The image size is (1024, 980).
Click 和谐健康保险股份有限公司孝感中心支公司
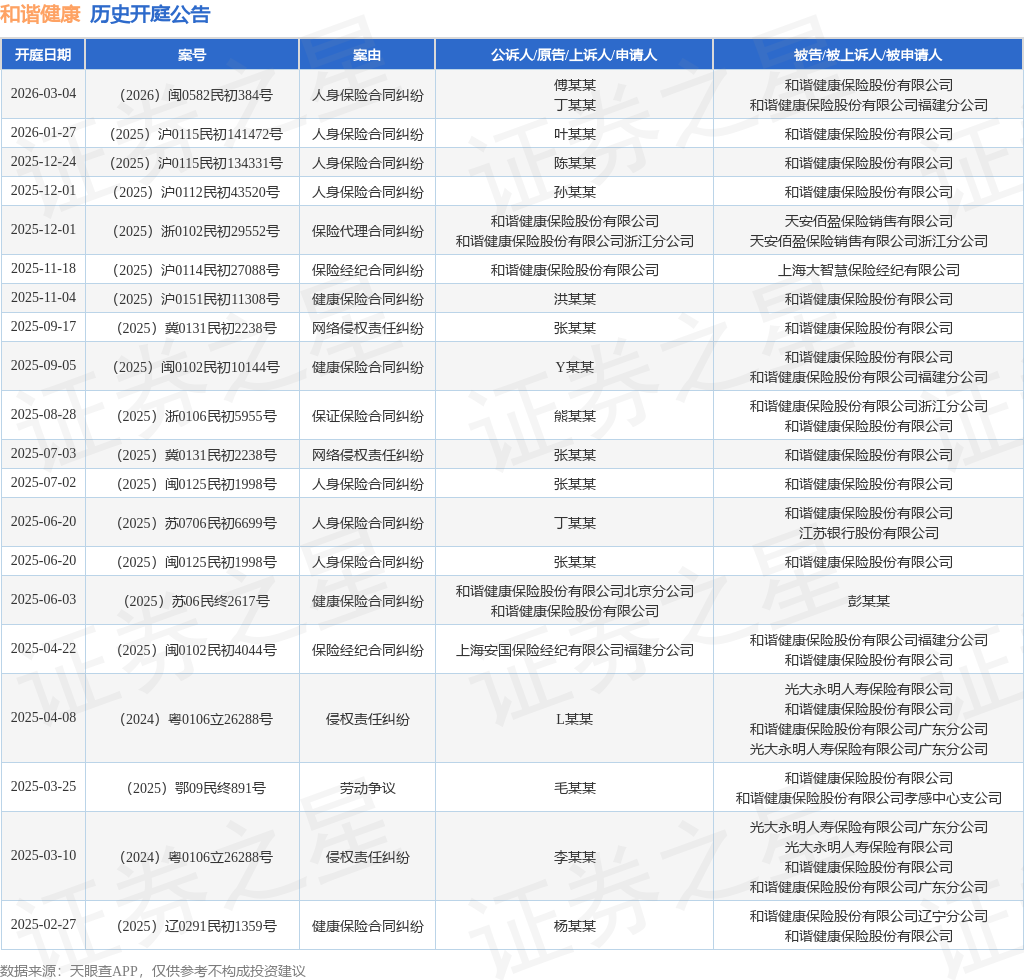(x=868, y=798)
